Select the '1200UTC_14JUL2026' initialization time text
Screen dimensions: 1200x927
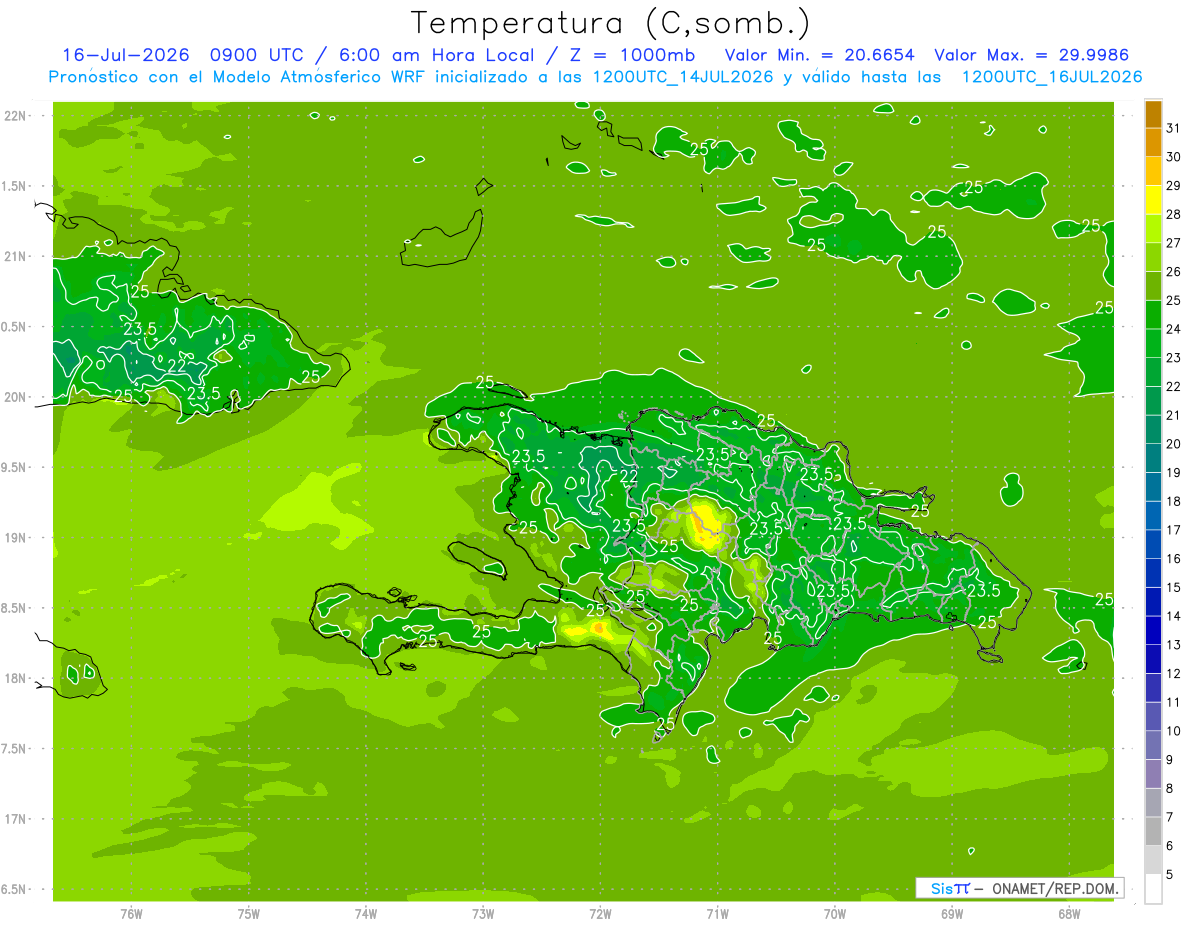pos(683,77)
